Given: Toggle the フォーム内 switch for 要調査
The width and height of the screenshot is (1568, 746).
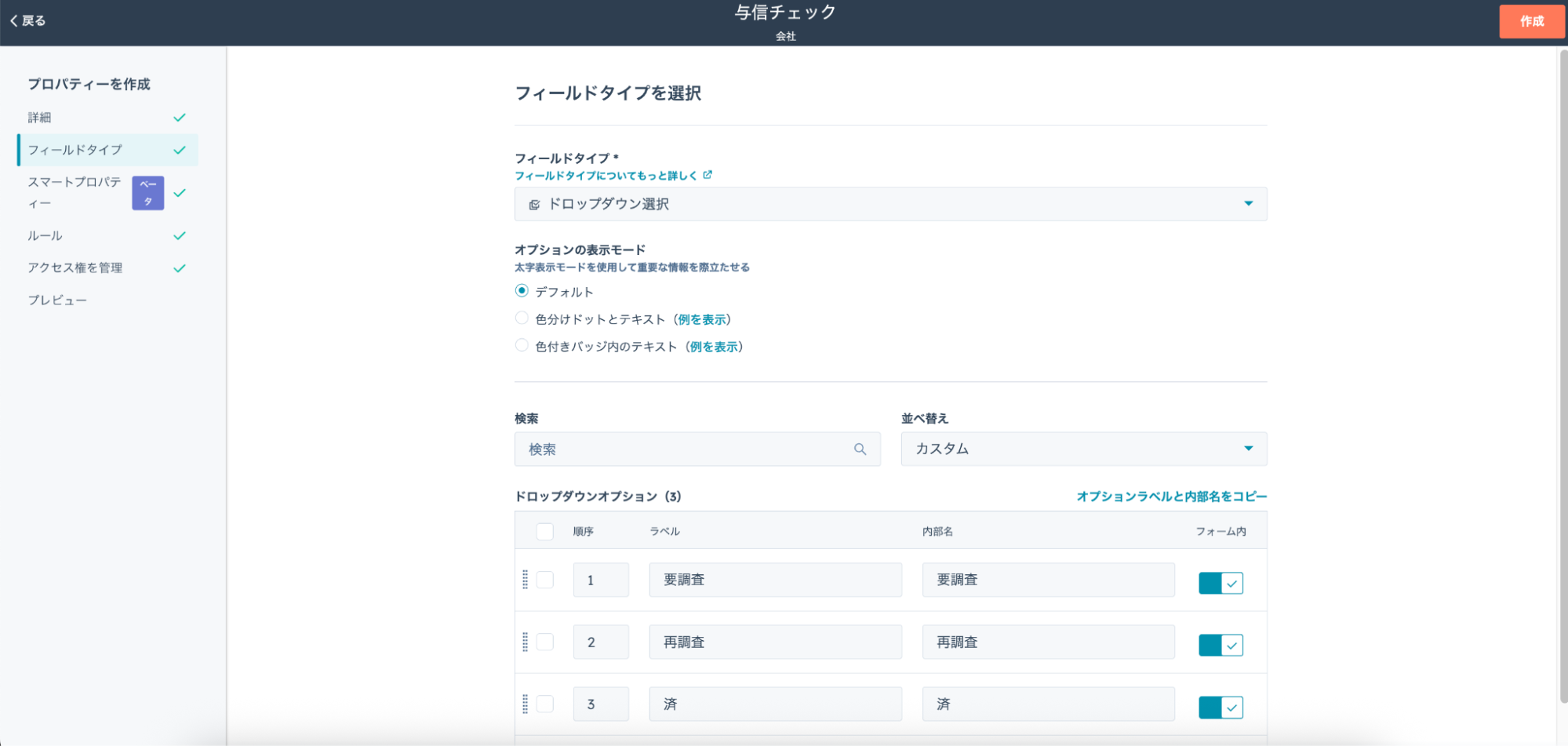Looking at the screenshot, I should (x=1220, y=583).
